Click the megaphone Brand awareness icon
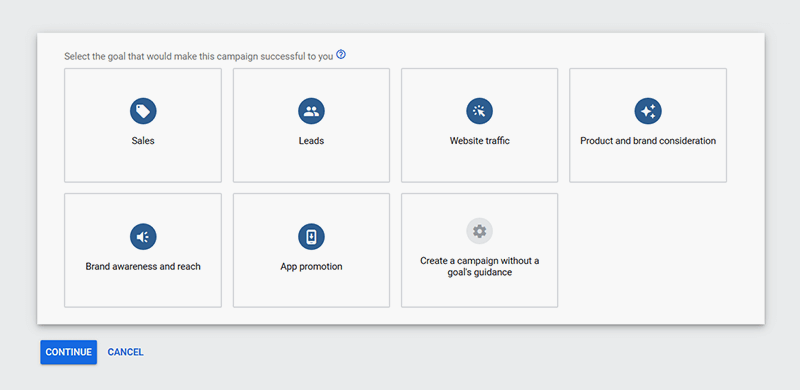The height and width of the screenshot is (390, 800). (x=143, y=236)
